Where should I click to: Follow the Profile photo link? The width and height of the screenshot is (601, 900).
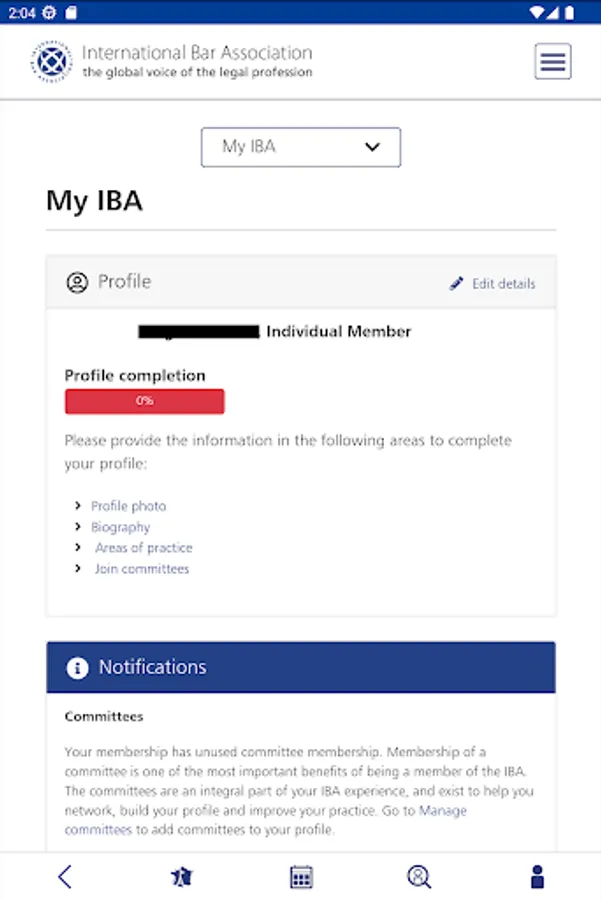tap(128, 506)
